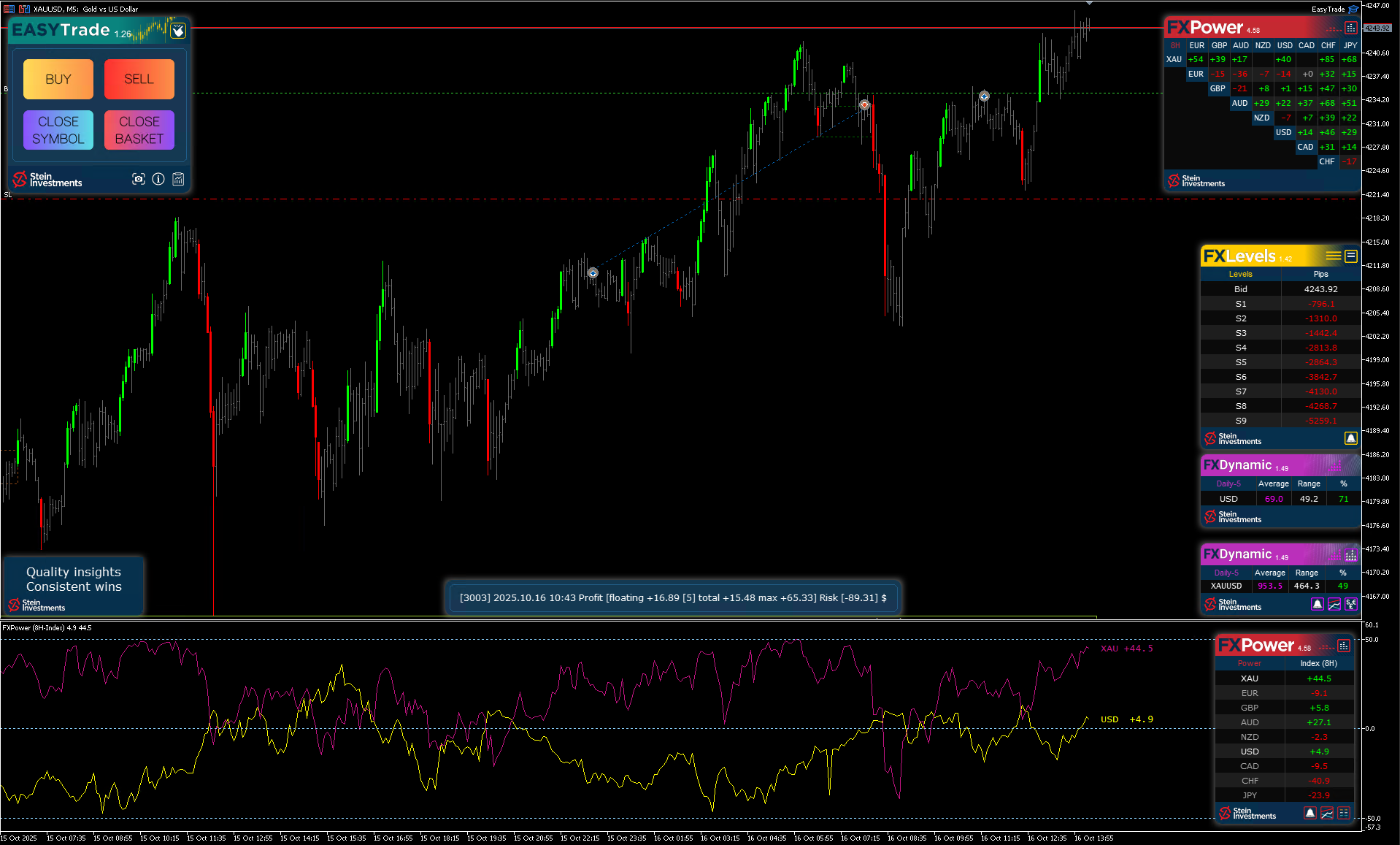Click XAUUSD FXDynamic currency symbols icon
This screenshot has height=845, width=1400.
point(1351,604)
